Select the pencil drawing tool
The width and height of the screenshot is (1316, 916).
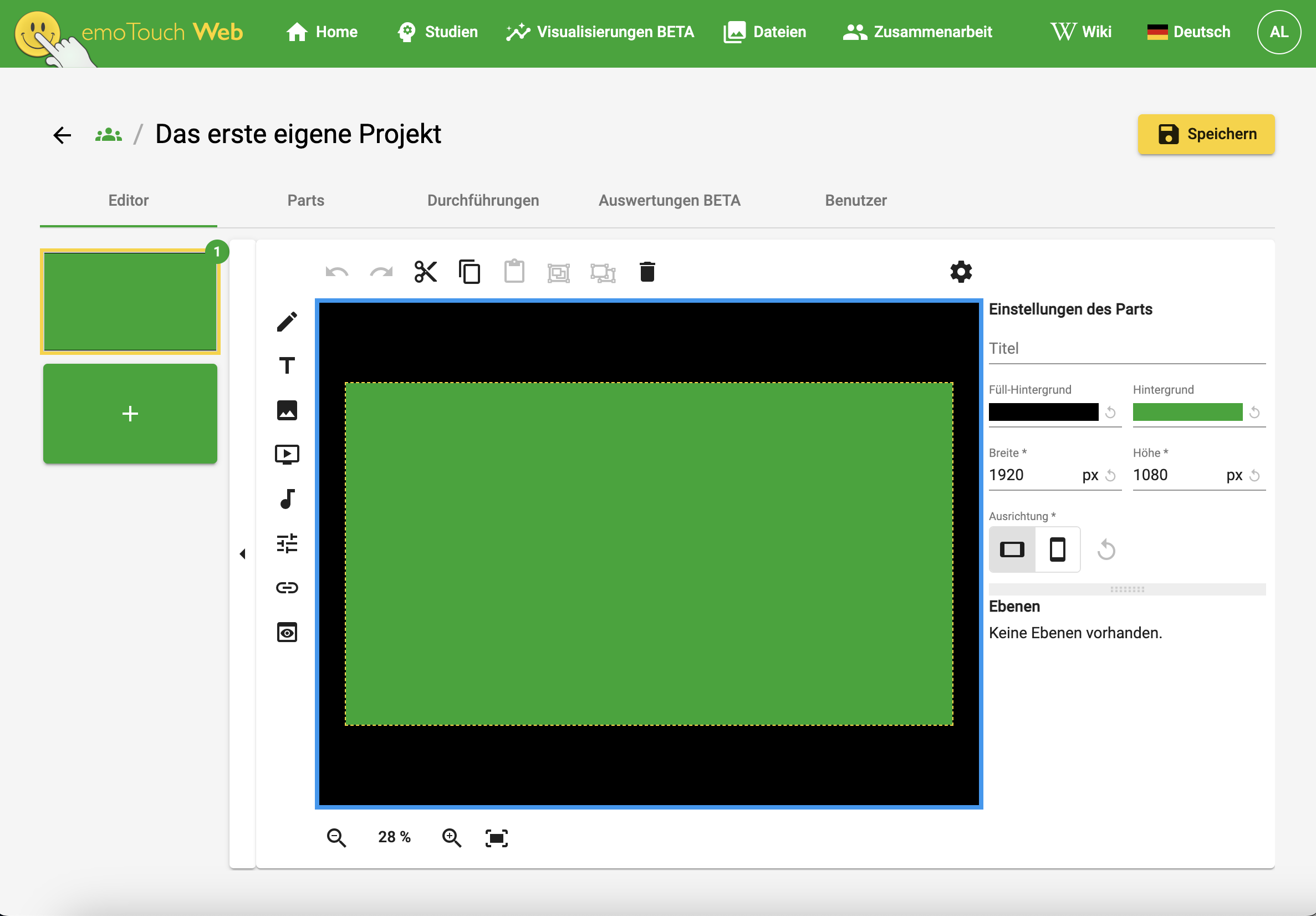(x=287, y=322)
